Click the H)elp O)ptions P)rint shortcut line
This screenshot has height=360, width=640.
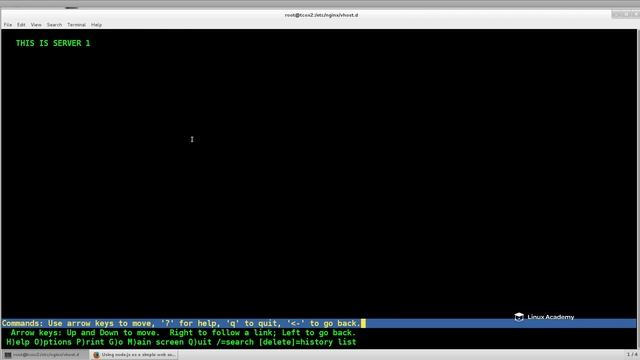(x=181, y=342)
